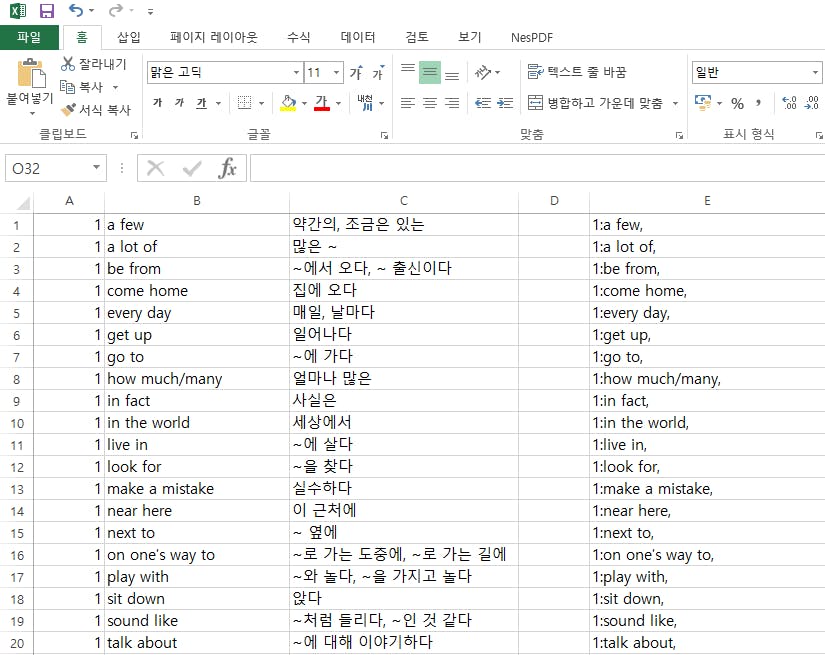
Task: Click the select-all corner triangle
Action: [x=24, y=203]
